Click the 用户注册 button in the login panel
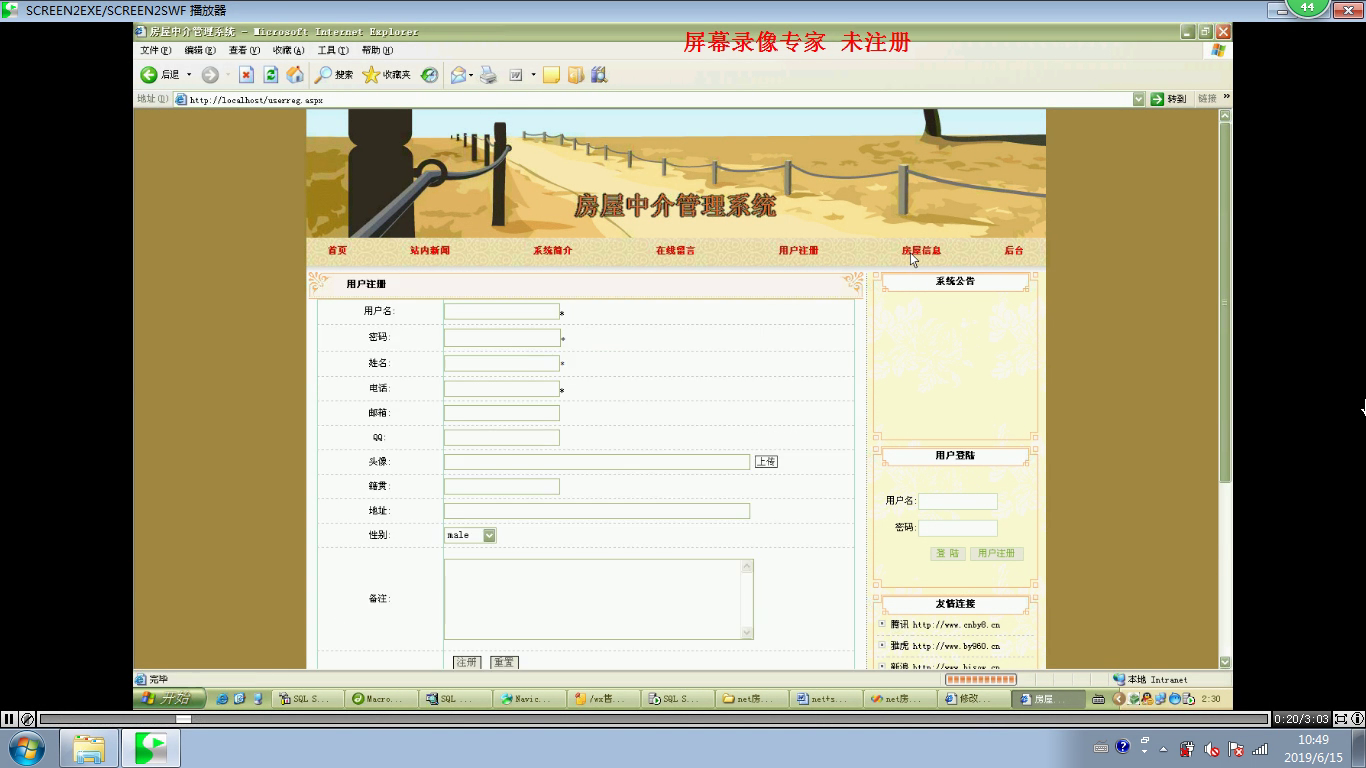This screenshot has height=768, width=1366. tap(996, 553)
